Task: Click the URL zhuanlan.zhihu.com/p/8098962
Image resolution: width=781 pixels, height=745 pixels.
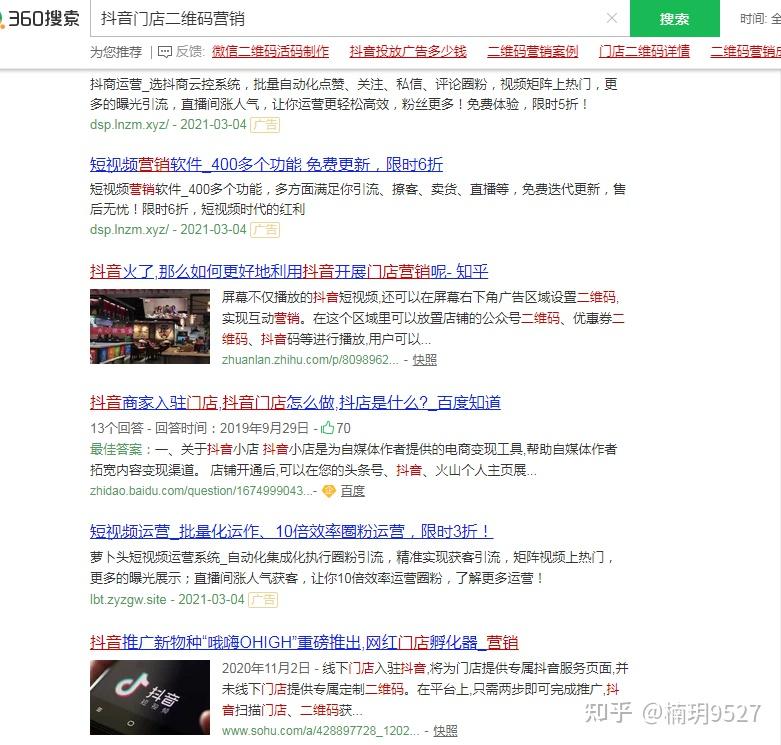Action: [x=310, y=360]
